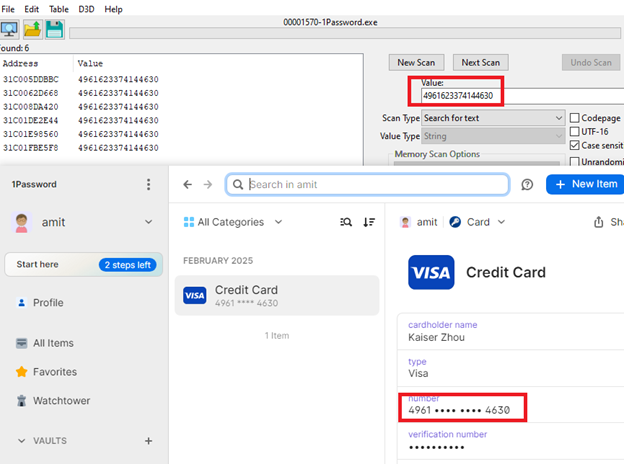Click amit avatar in sidebar
This screenshot has height=464, width=624.
tap(21, 222)
